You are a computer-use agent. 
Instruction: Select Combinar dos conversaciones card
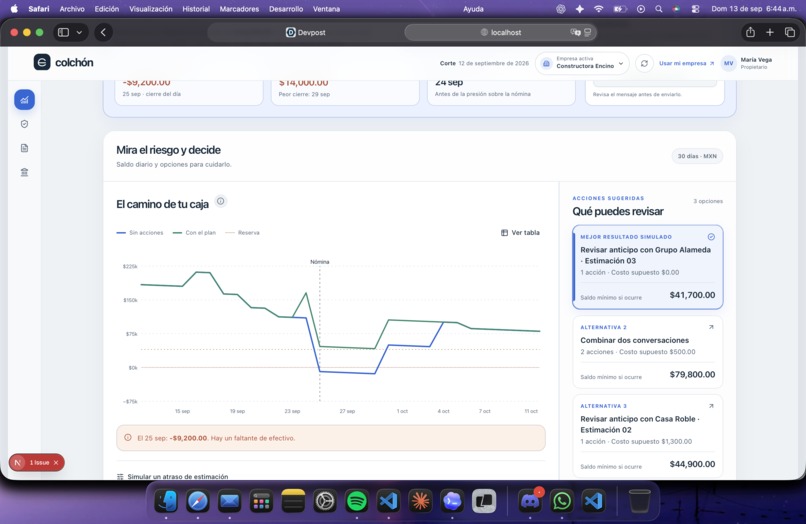tap(648, 352)
